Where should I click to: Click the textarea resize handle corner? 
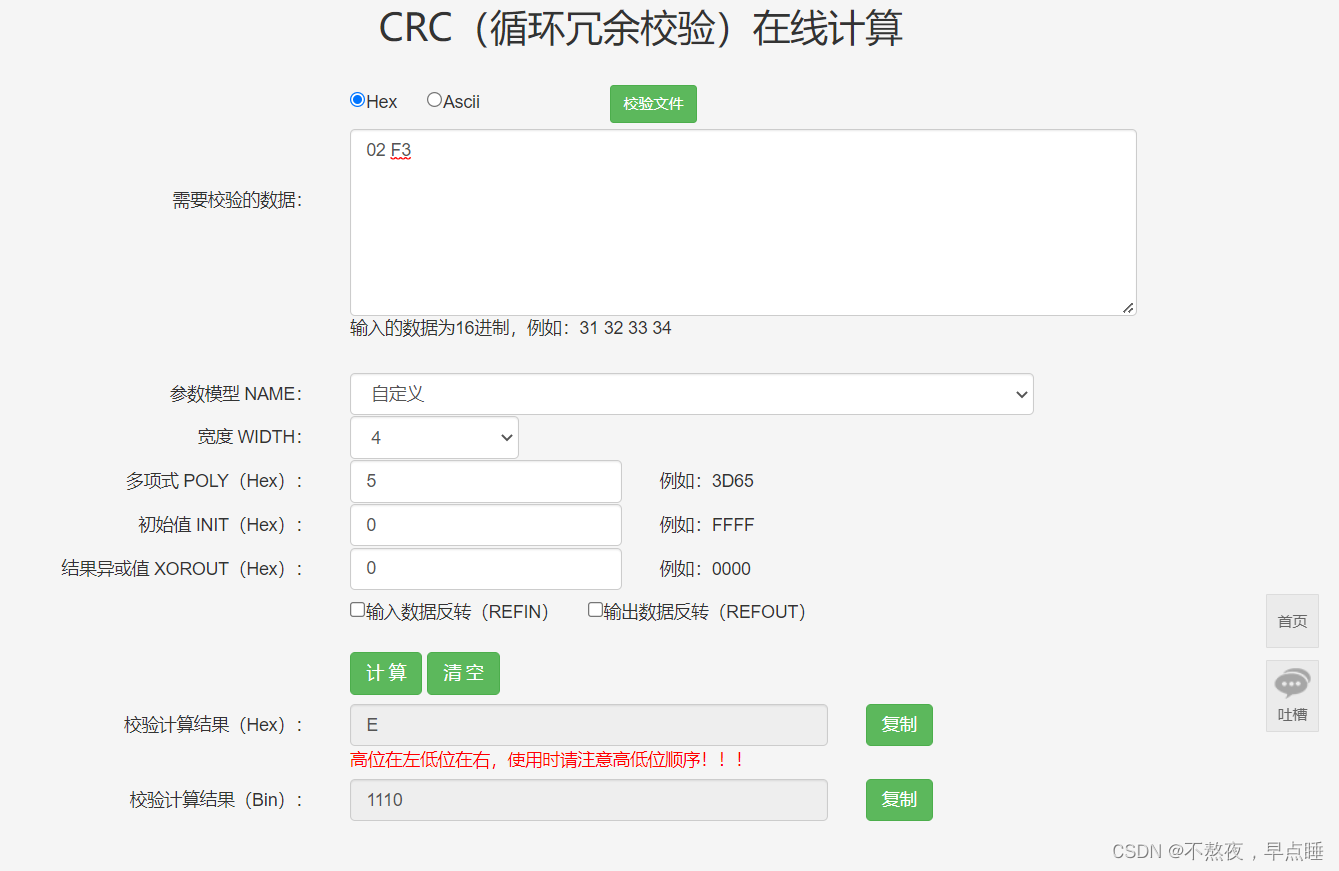[1128, 308]
